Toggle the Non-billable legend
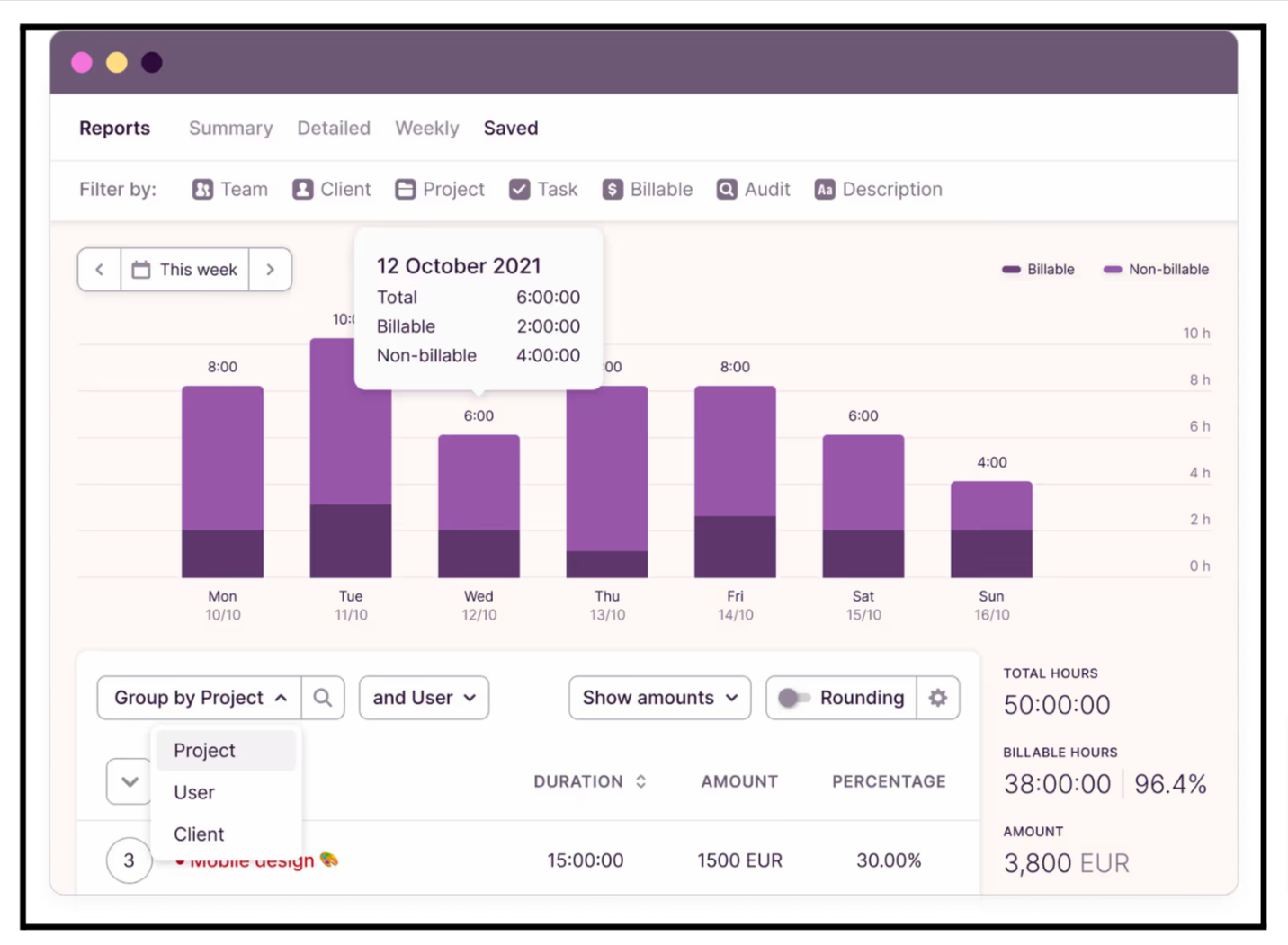 (1156, 269)
